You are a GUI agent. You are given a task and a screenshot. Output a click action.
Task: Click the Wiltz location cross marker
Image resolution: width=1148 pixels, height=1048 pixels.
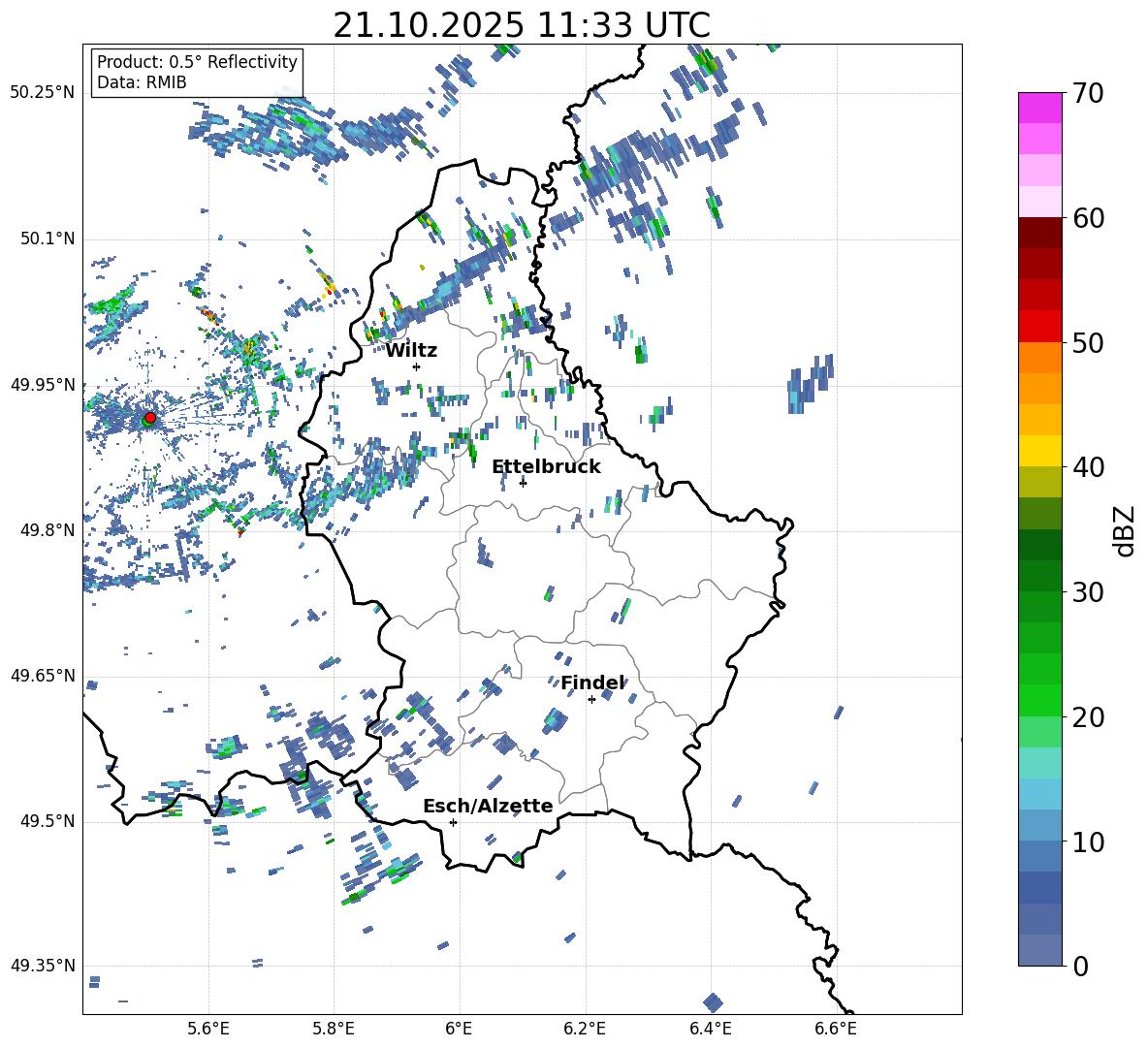point(417,366)
